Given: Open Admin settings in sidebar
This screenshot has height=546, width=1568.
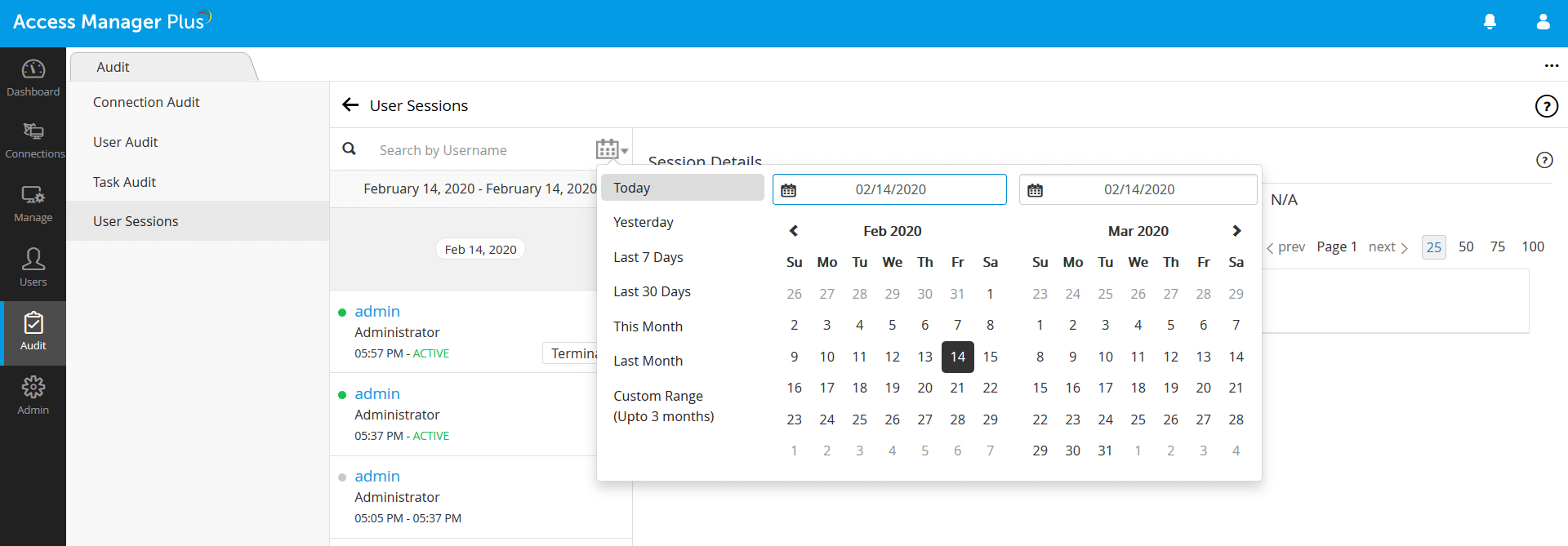Looking at the screenshot, I should coord(33,396).
